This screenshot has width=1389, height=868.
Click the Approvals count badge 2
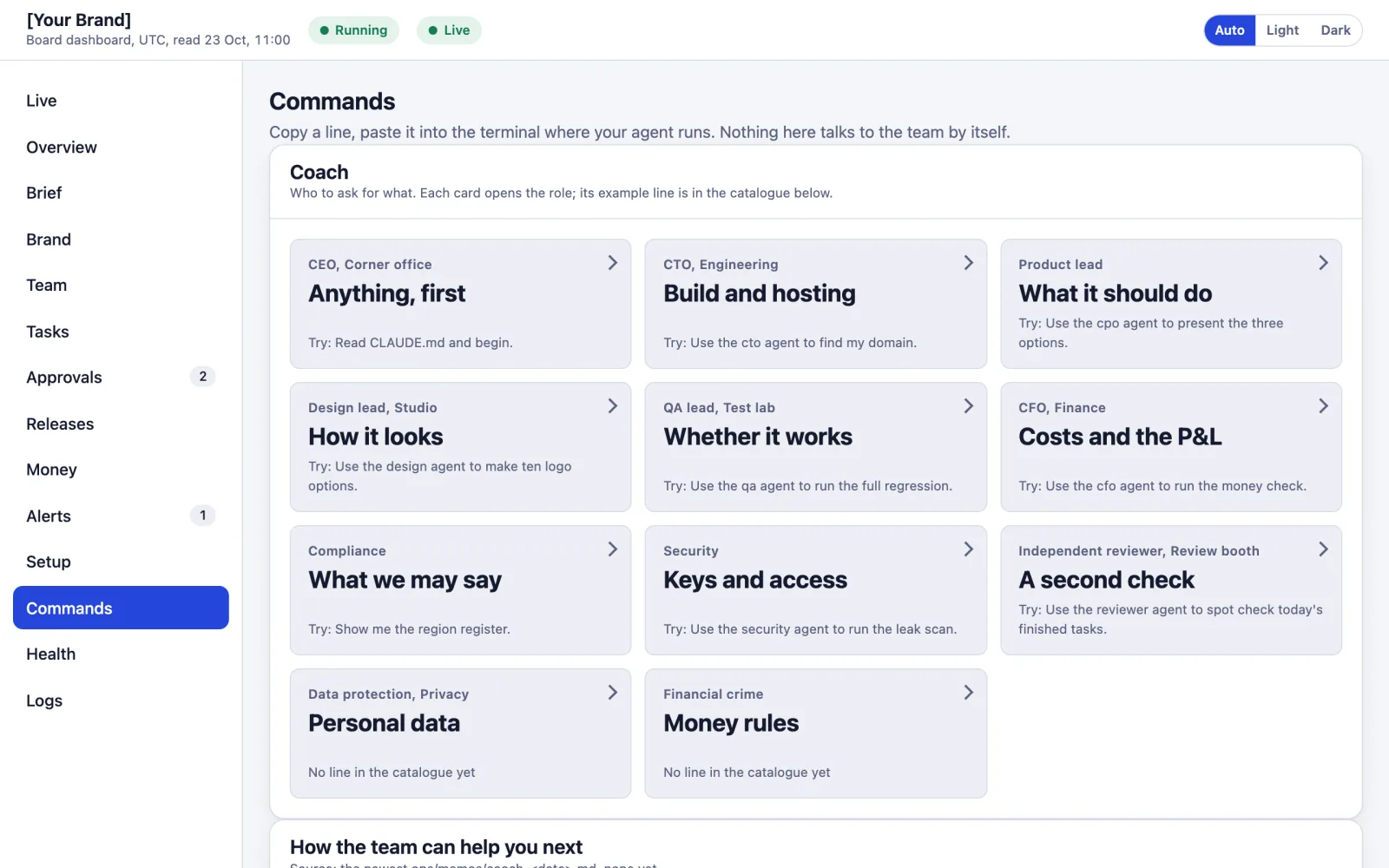tap(202, 377)
